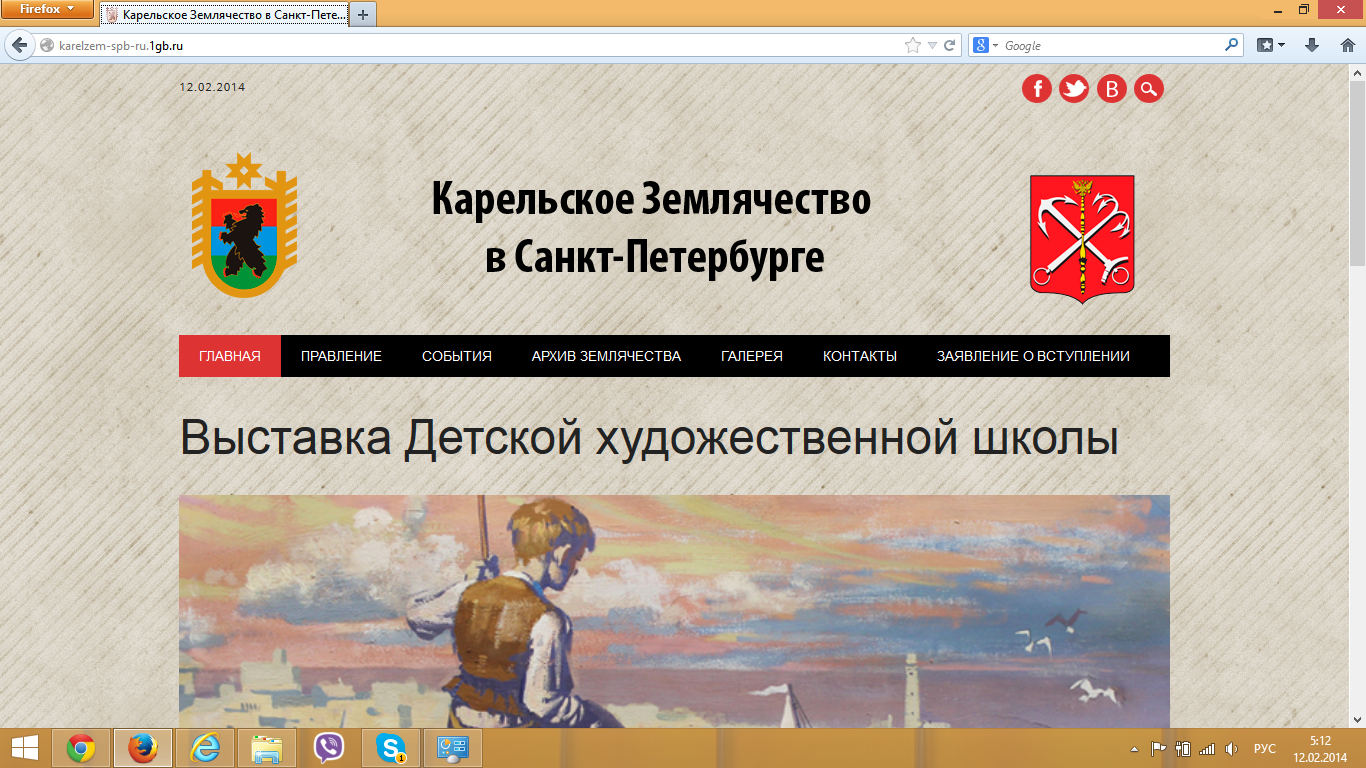
Task: Click the red site search icon
Action: (x=1149, y=89)
